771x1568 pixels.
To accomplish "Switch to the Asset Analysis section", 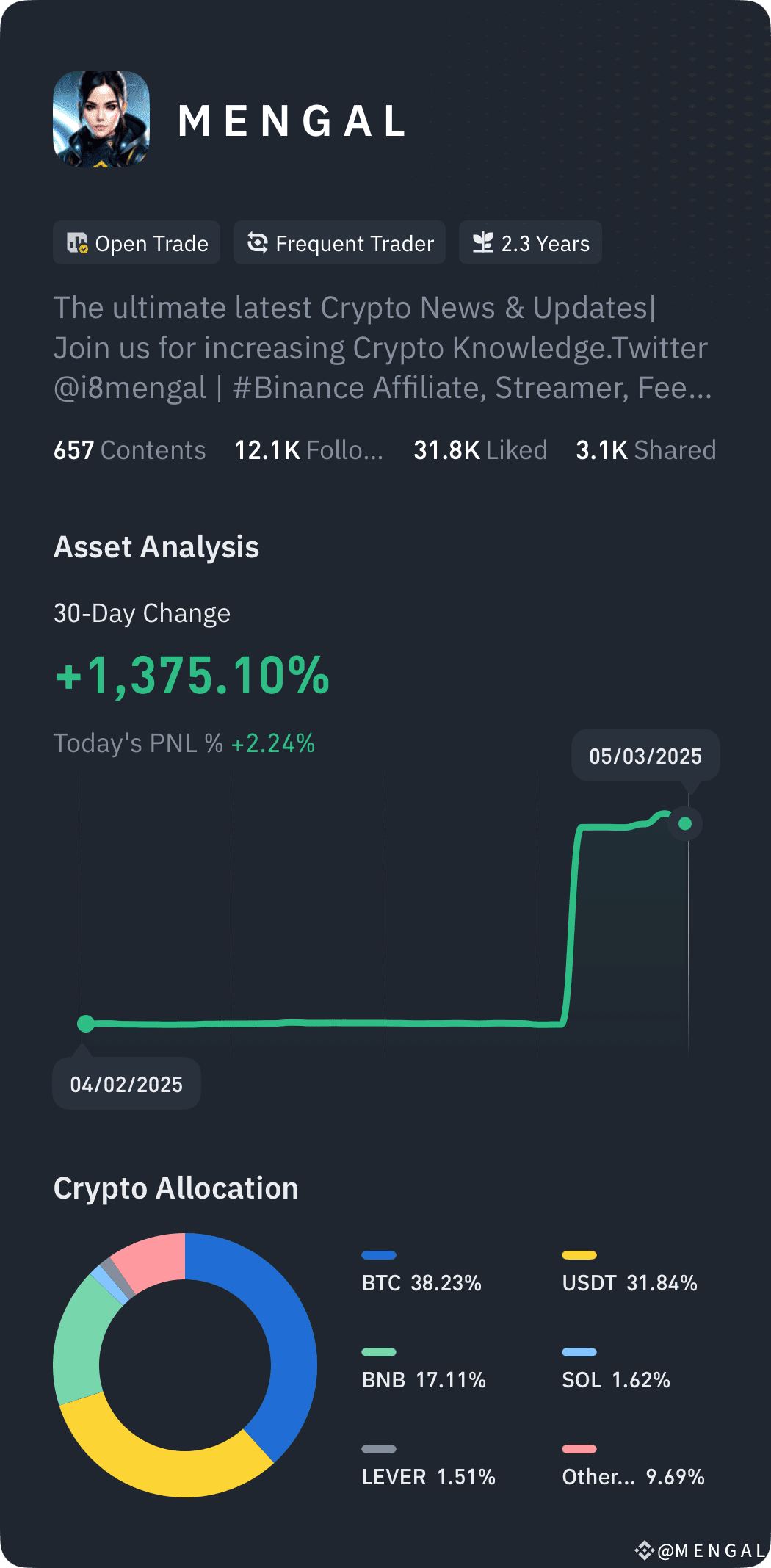I will [x=156, y=546].
